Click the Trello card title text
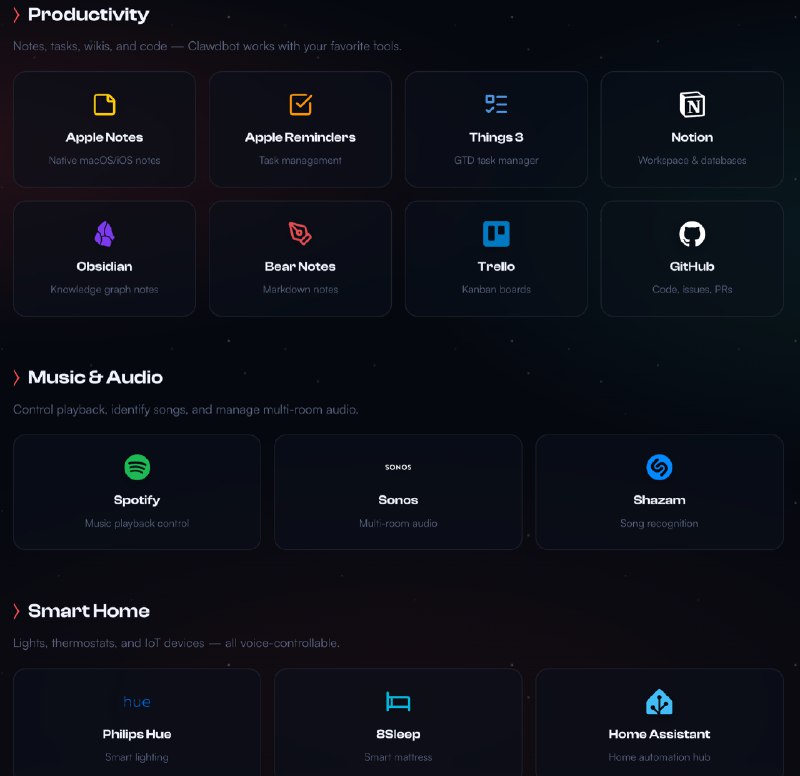The image size is (800, 776). [496, 266]
